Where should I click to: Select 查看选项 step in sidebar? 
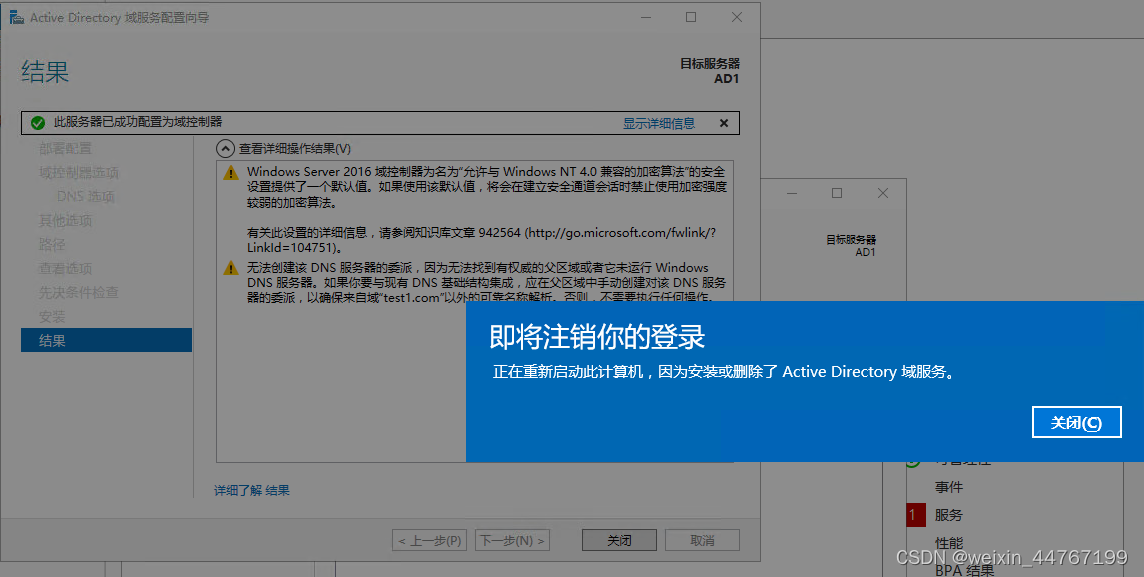tap(65, 268)
